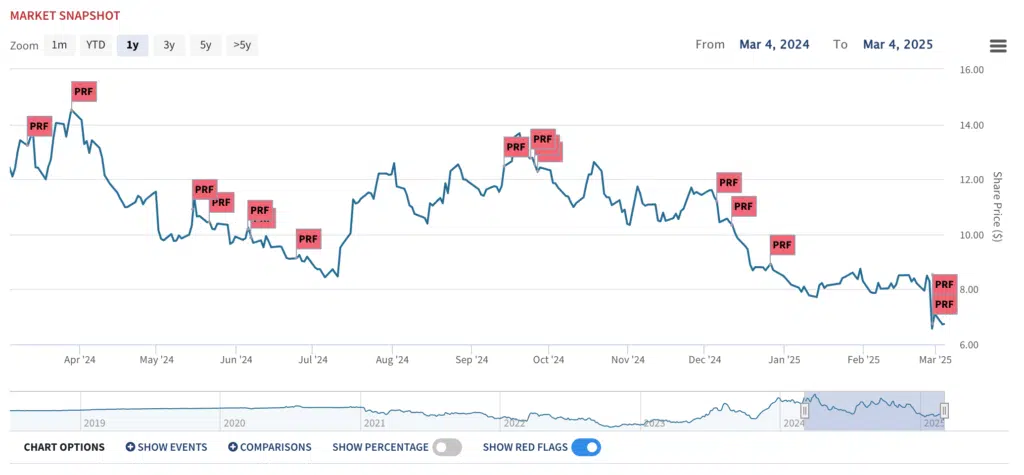Select the YTD zoom range
1024x475 pixels.
click(x=96, y=45)
